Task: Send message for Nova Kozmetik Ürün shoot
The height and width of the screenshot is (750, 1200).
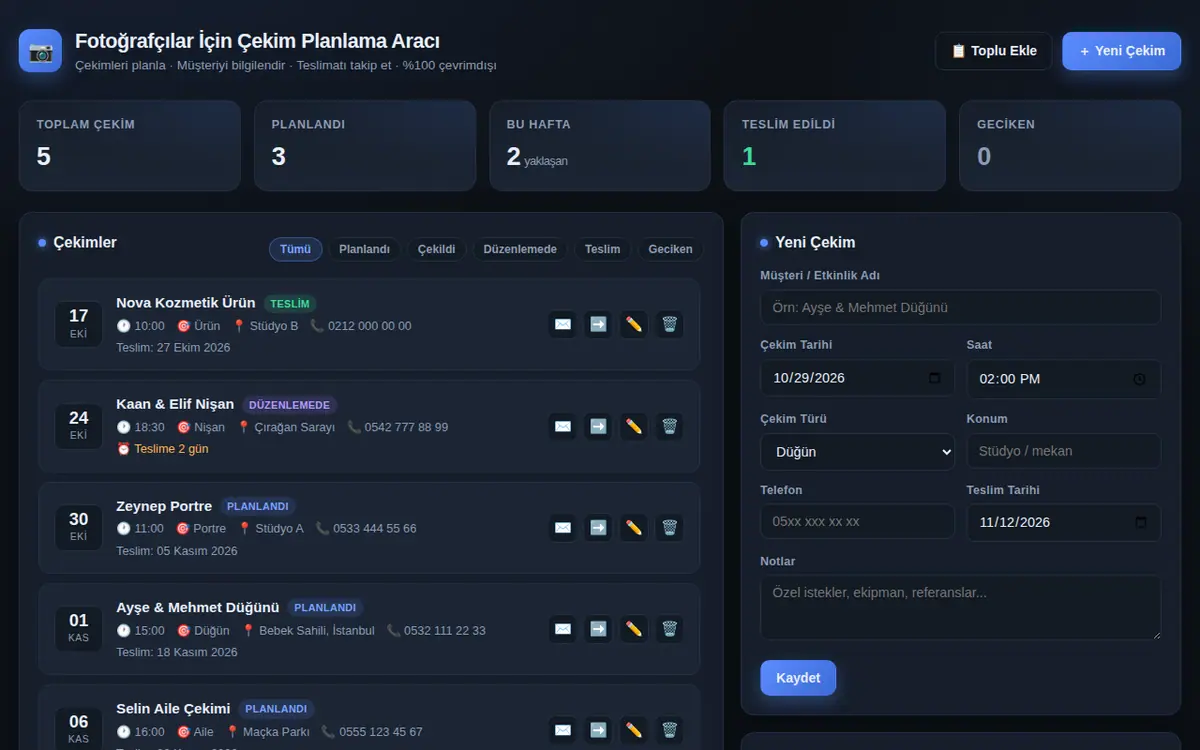Action: (563, 325)
